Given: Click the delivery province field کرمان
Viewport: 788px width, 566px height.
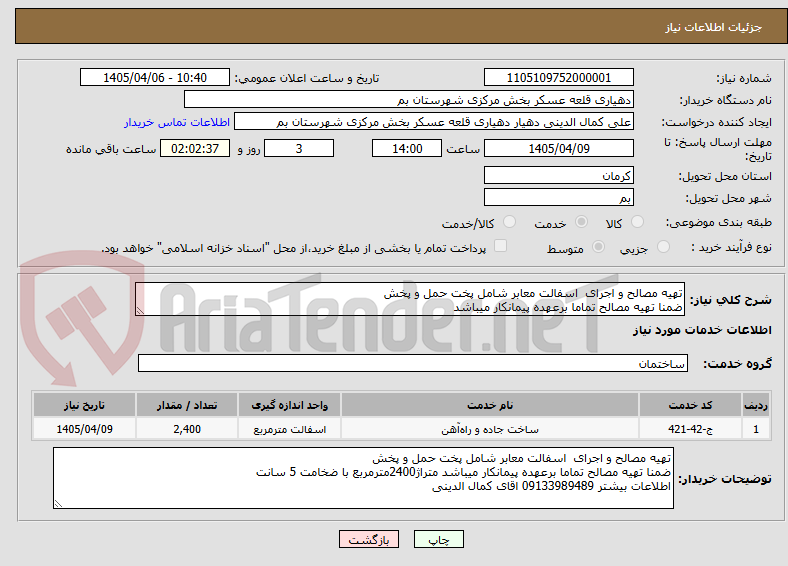Looking at the screenshot, I should tap(559, 175).
